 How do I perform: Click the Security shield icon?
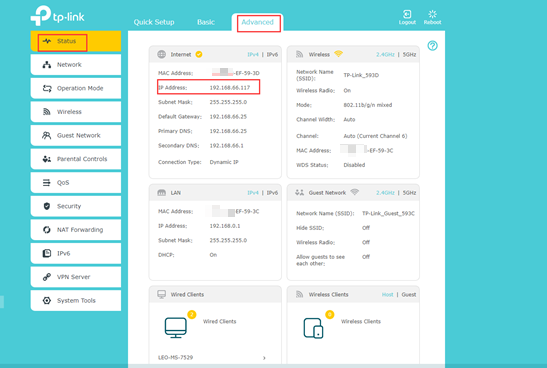(x=47, y=206)
